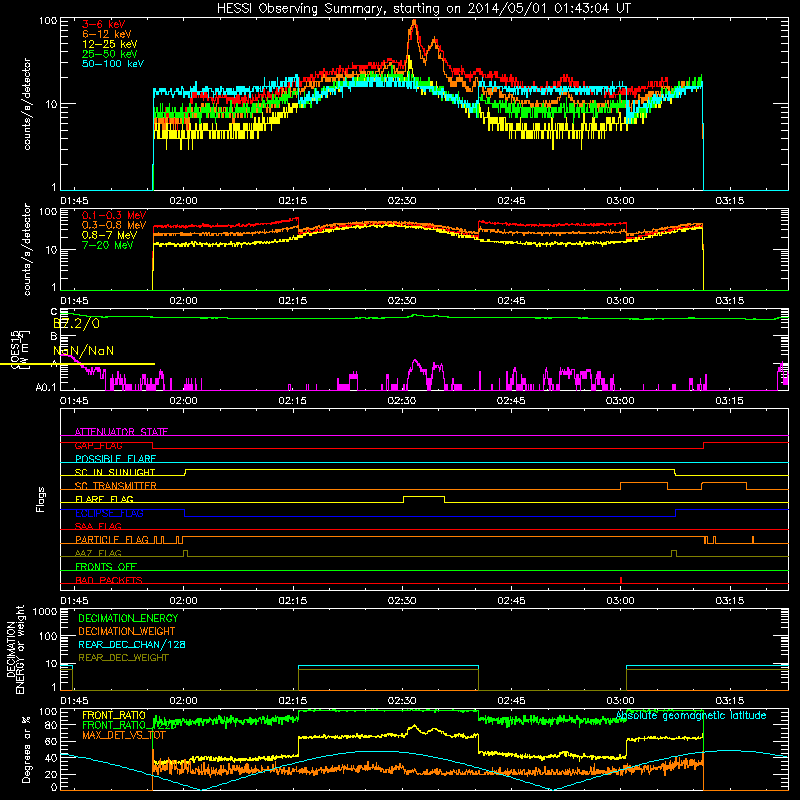Select the 'ATTENUATOR_STATE' flag label

coord(121,432)
